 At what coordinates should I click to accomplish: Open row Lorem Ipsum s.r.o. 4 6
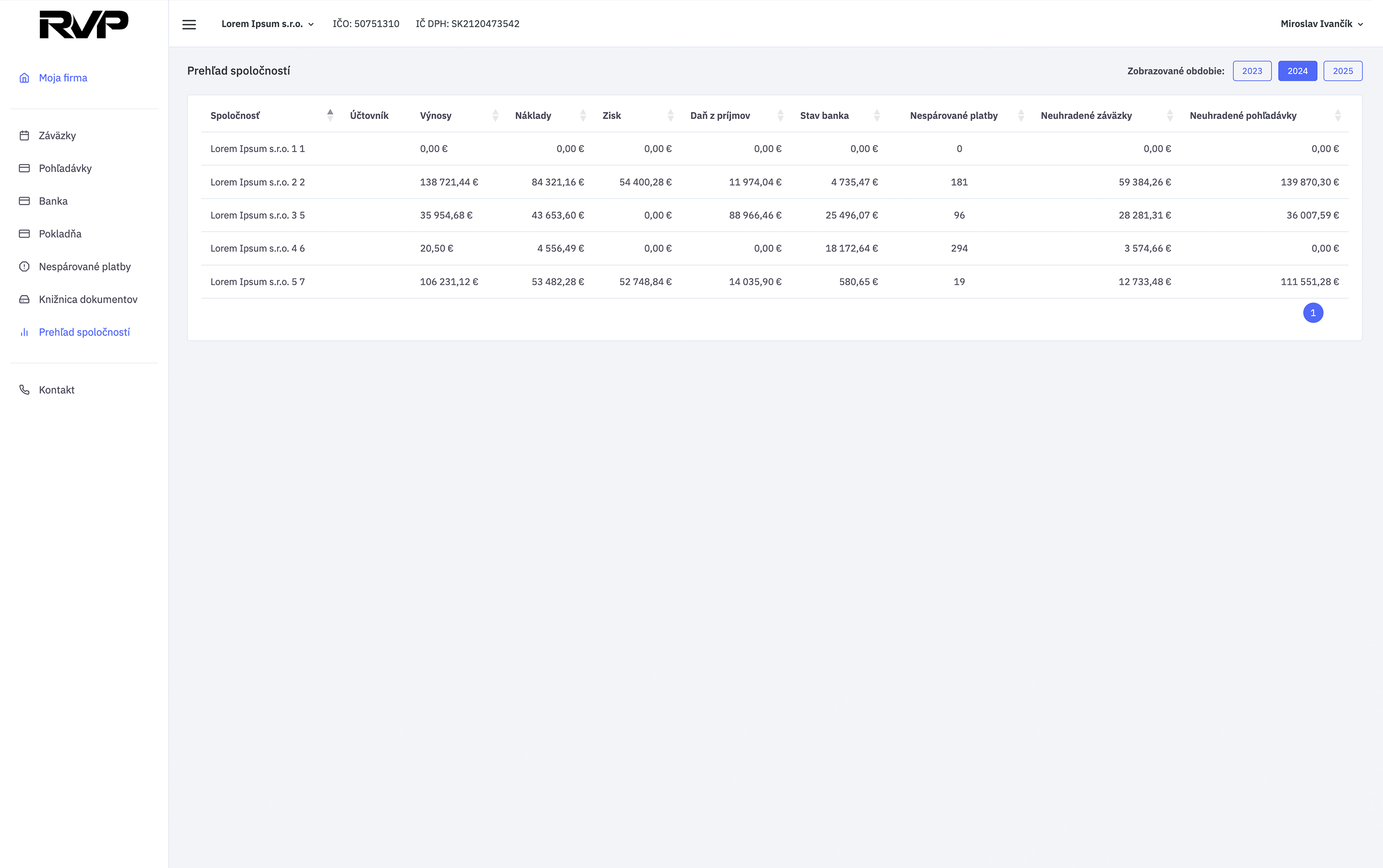[x=775, y=248]
